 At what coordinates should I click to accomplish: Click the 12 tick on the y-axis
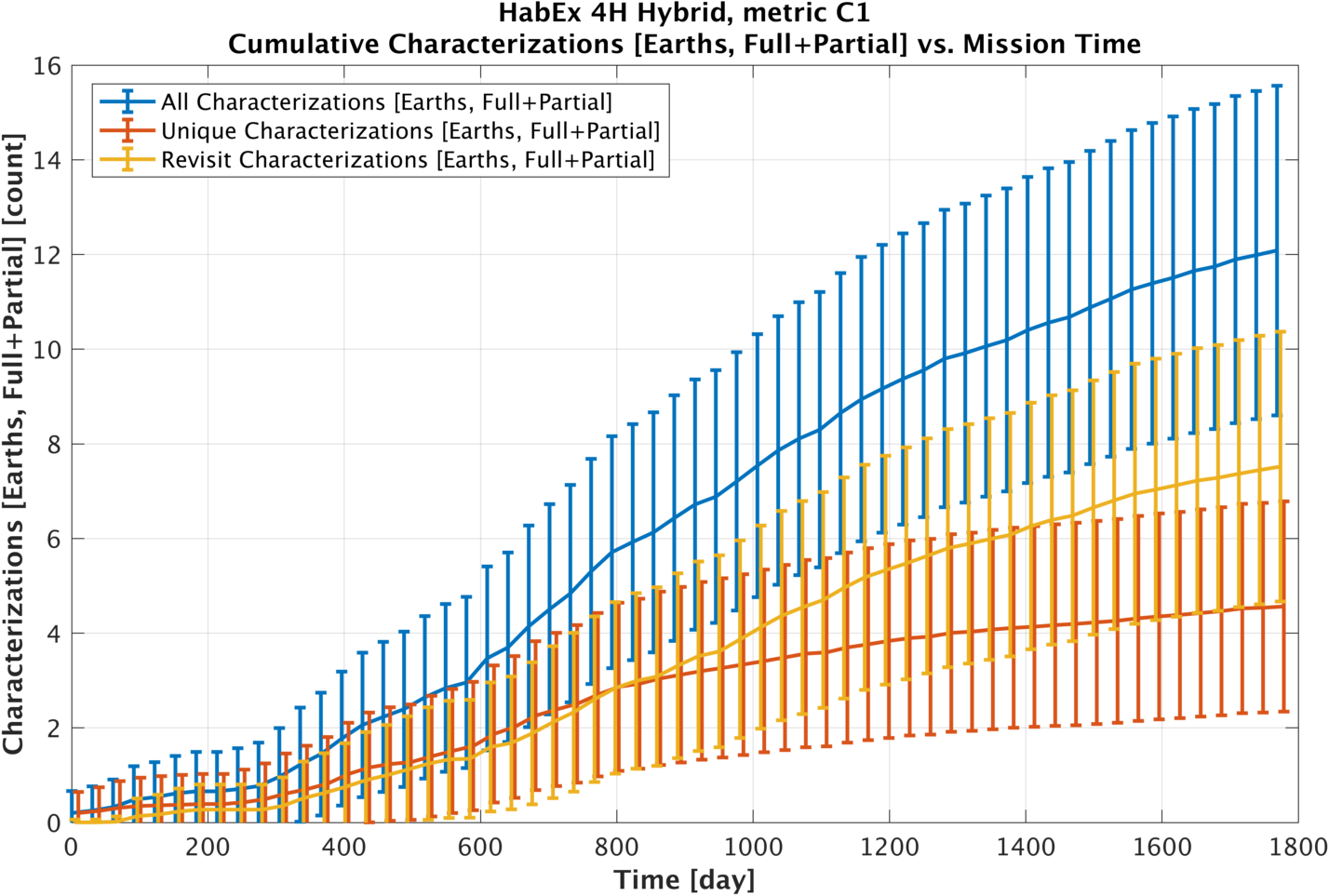click(47, 255)
